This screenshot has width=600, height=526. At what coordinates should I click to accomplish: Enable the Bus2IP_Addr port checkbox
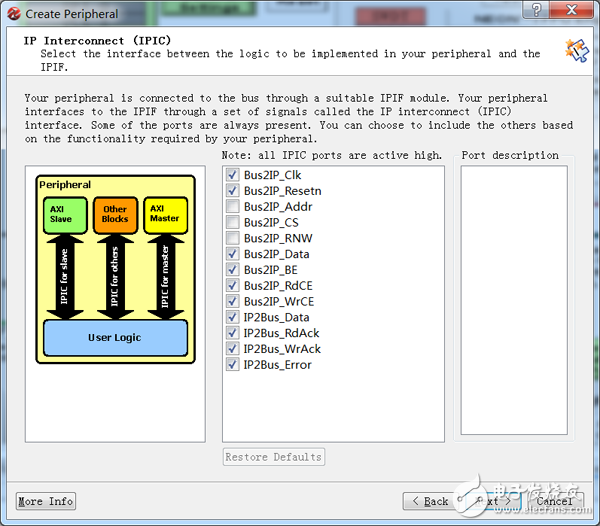(233, 207)
